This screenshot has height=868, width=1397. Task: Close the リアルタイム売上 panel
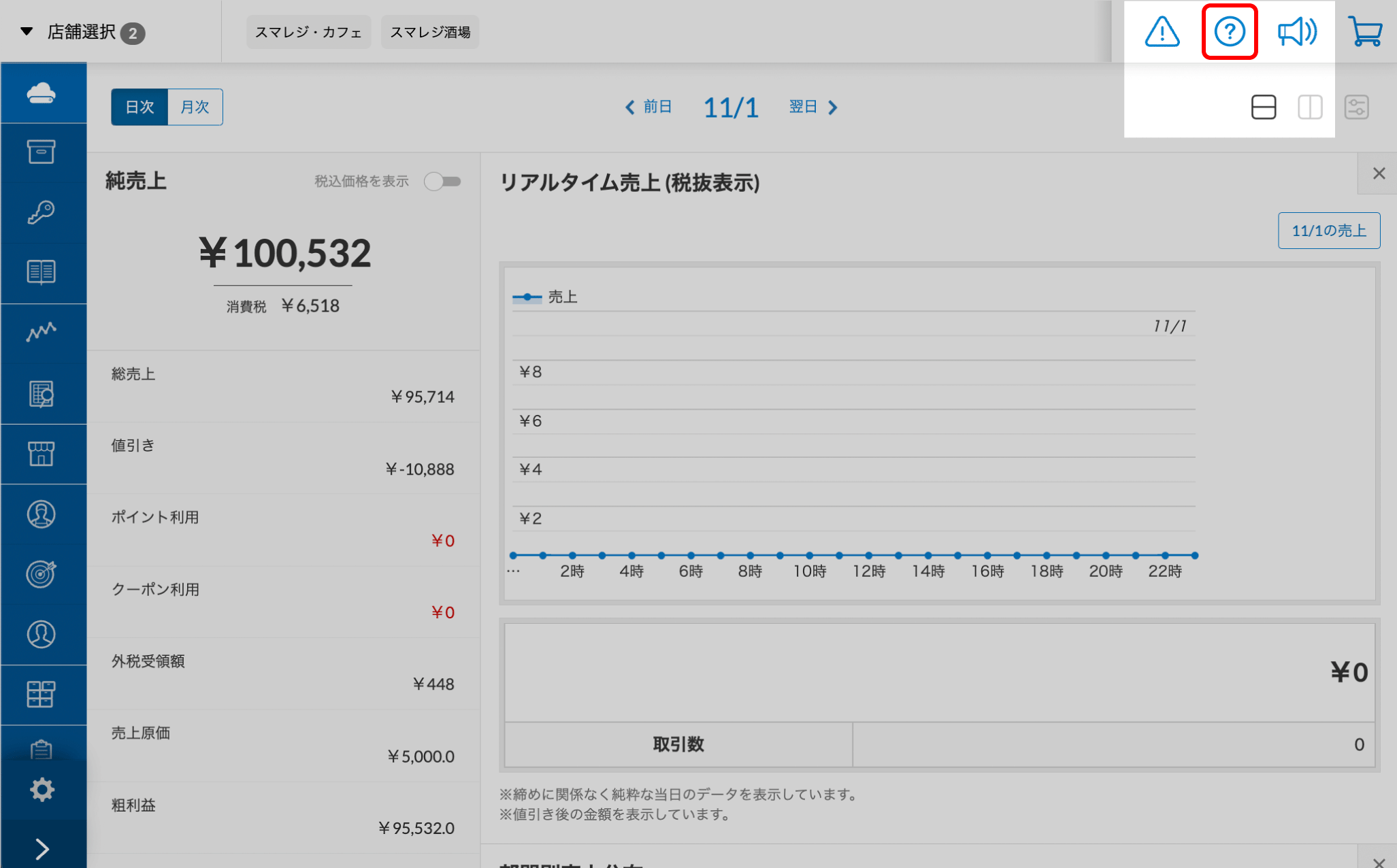[1379, 174]
